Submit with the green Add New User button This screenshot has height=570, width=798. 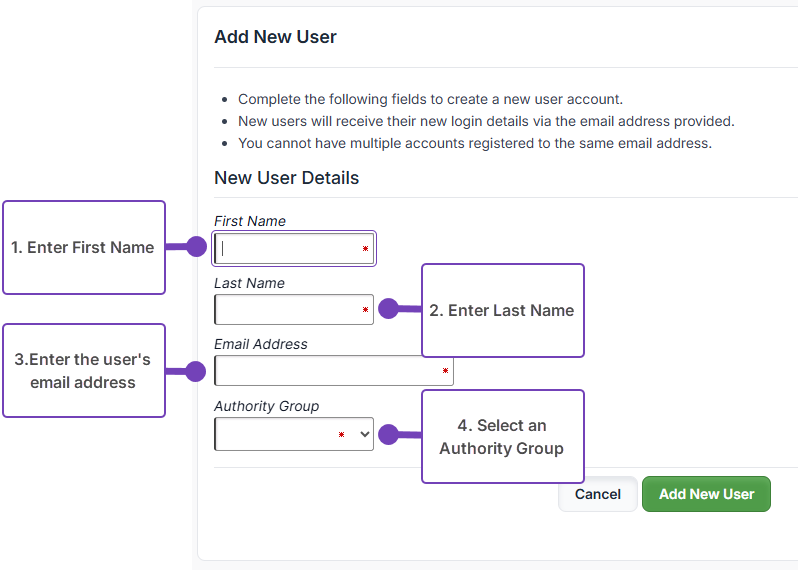tap(706, 494)
